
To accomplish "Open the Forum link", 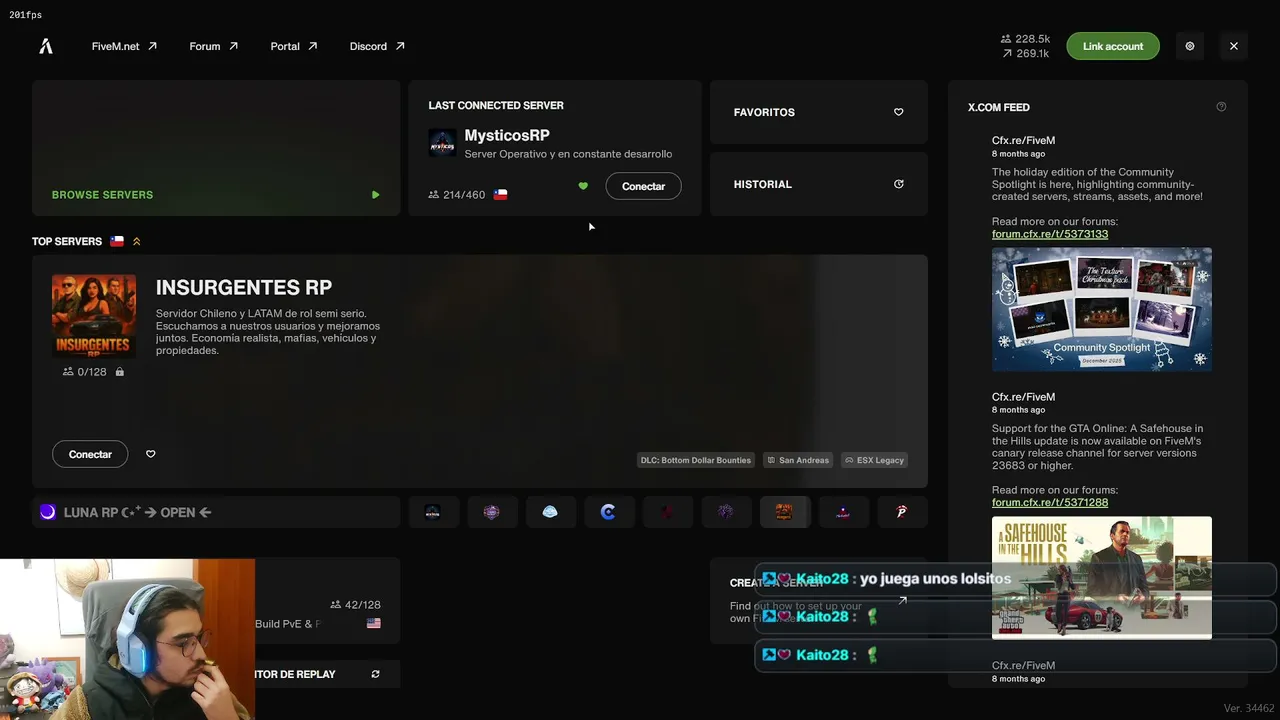I will pos(213,46).
